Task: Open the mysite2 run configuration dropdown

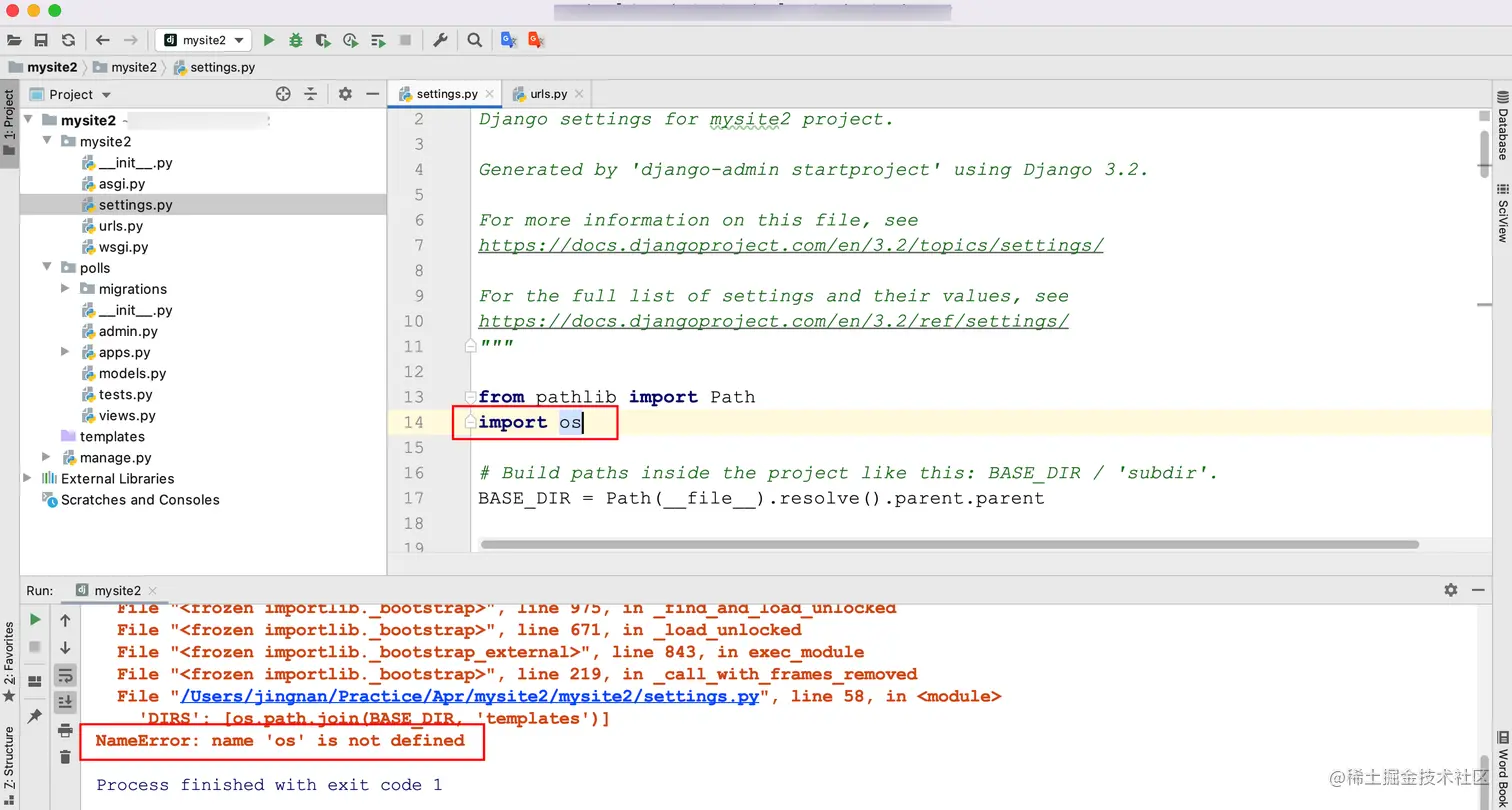Action: tap(203, 40)
